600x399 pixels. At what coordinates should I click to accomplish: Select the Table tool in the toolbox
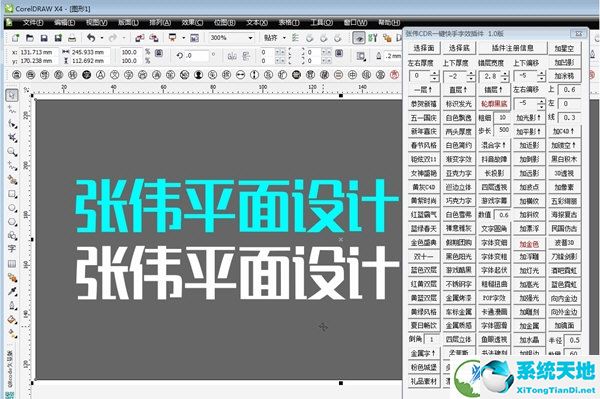coord(12,263)
